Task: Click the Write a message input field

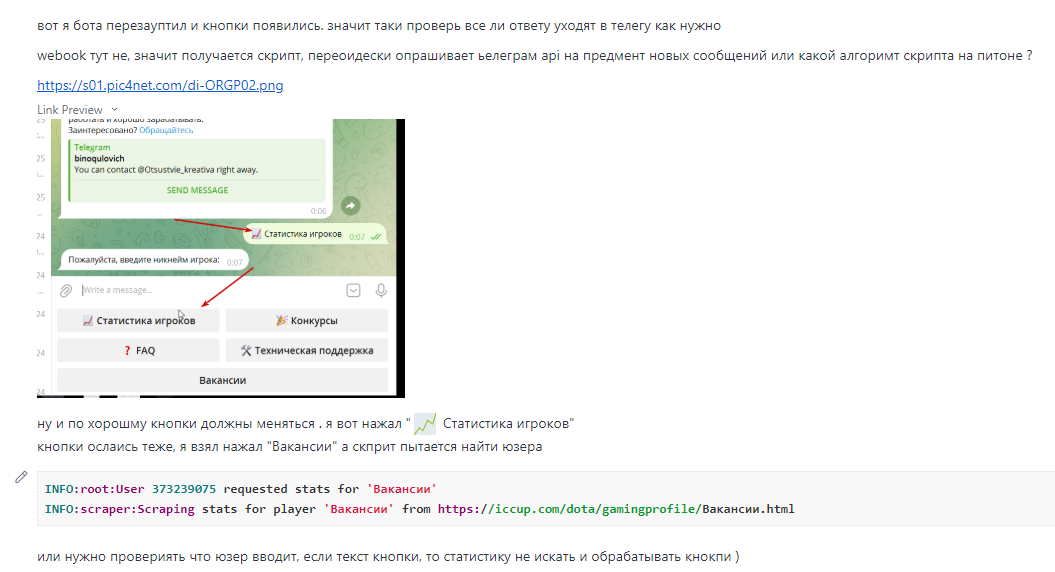Action: 209,290
